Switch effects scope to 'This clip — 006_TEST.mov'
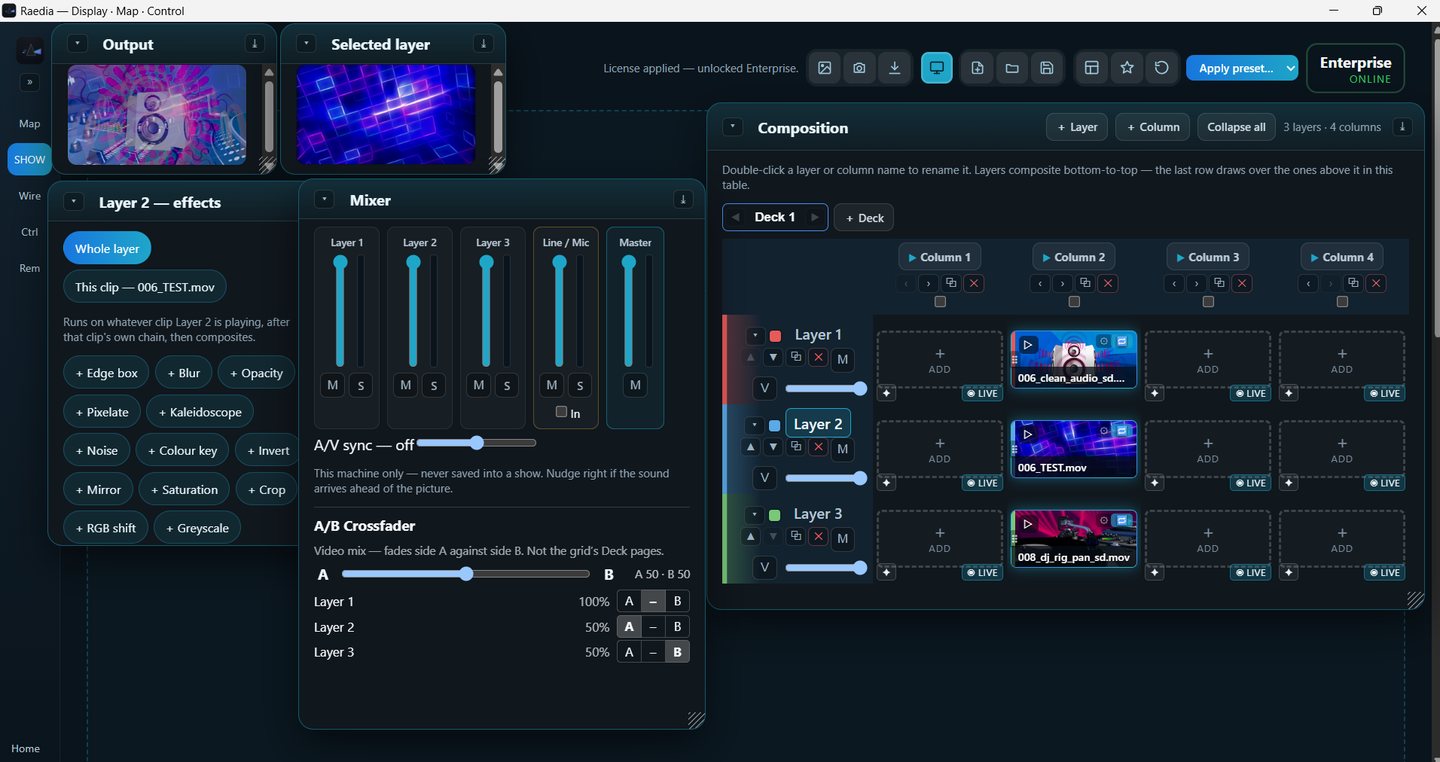The image size is (1440, 762). click(x=145, y=287)
